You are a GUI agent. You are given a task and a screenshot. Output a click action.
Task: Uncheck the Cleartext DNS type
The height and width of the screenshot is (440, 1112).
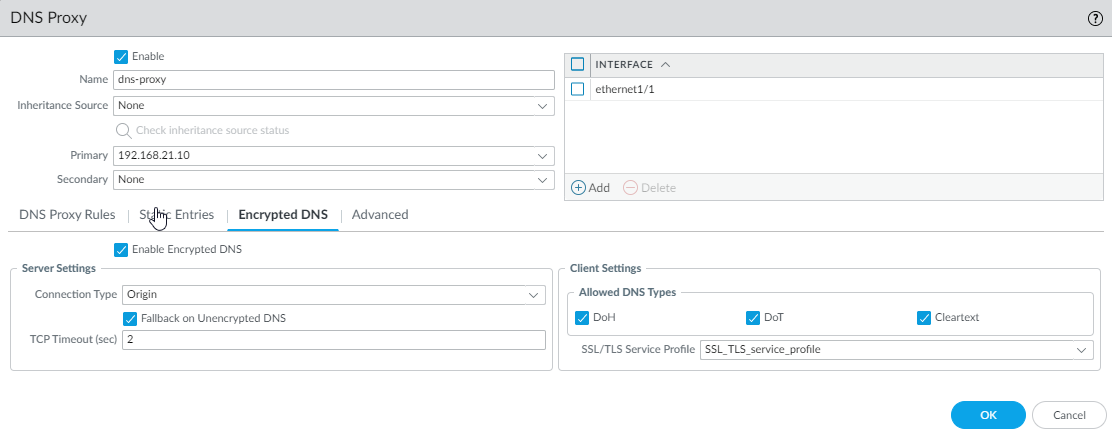(923, 318)
